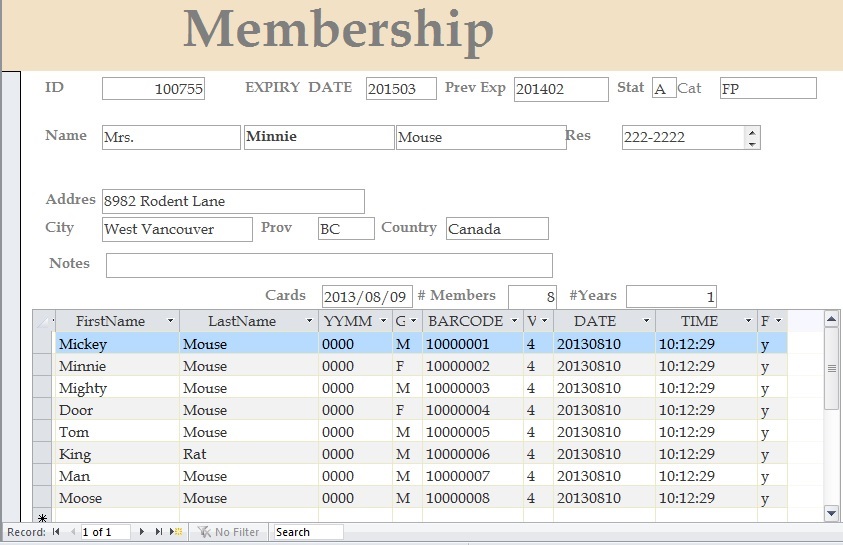Click the No Filter indicator
Viewport: 843px width, 545px height.
click(x=228, y=532)
